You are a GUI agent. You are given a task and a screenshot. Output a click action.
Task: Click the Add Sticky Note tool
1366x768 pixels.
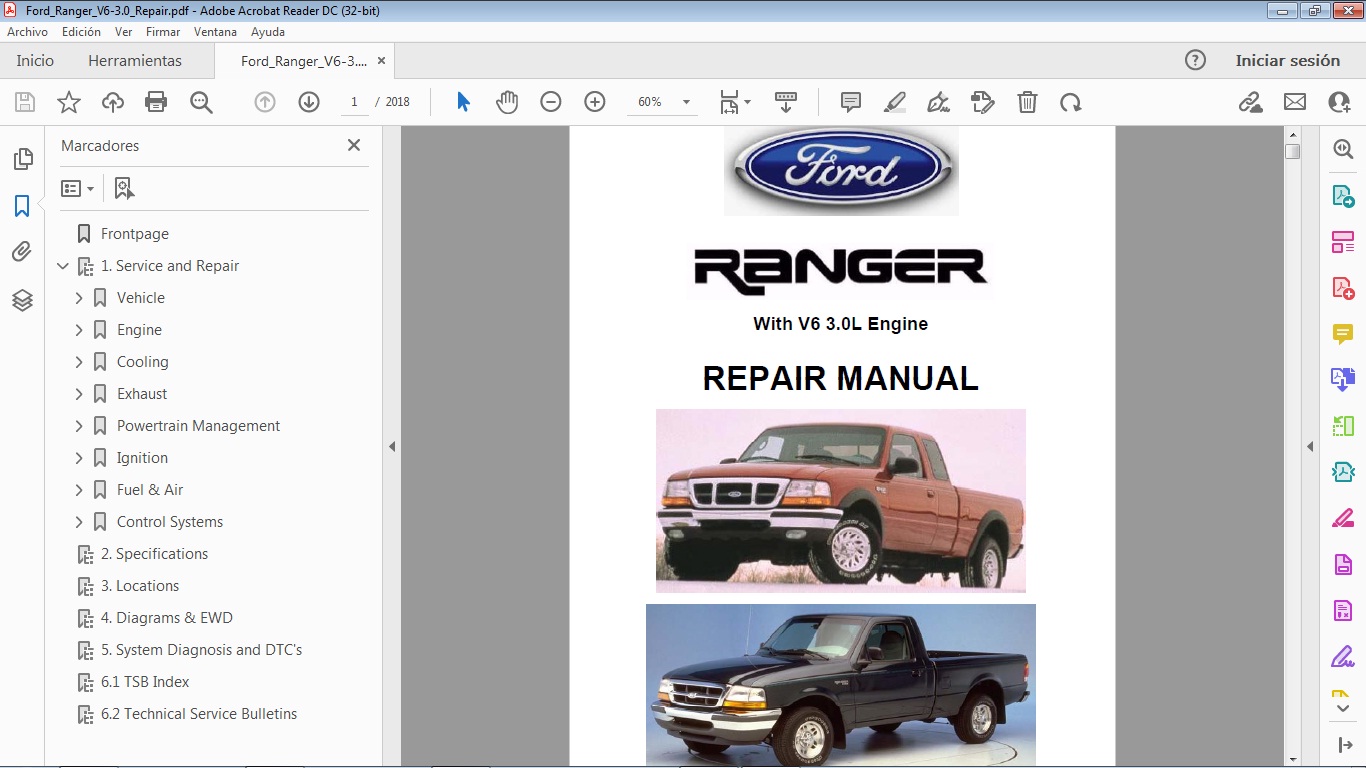(x=850, y=101)
